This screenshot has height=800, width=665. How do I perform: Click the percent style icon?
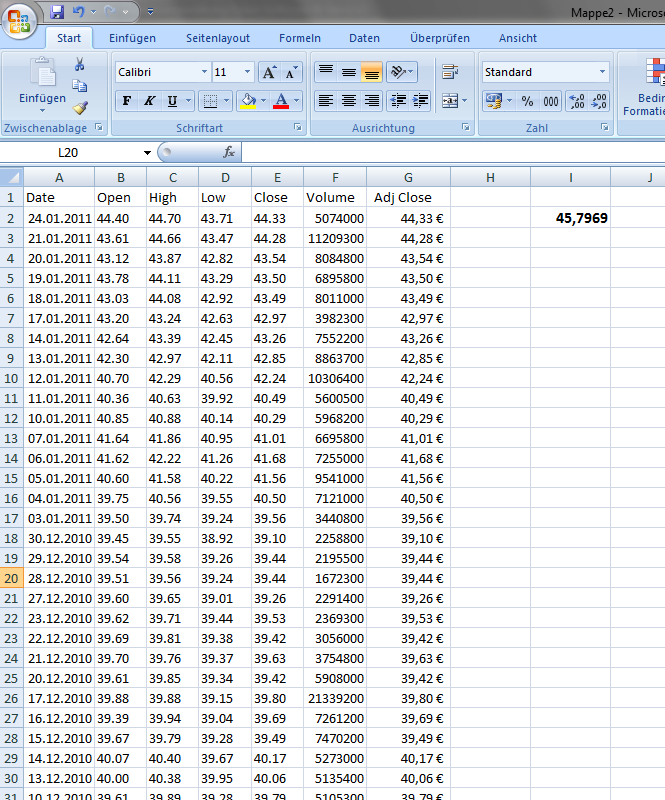click(527, 101)
